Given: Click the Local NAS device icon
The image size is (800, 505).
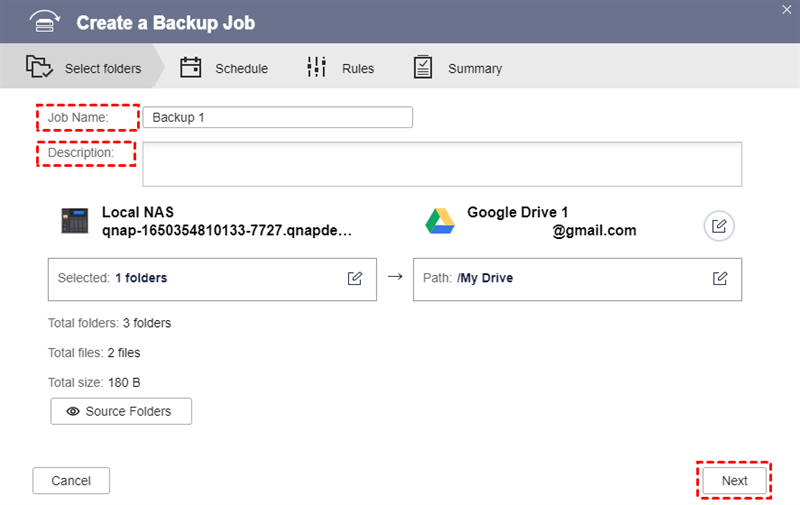Looking at the screenshot, I should coord(75,221).
